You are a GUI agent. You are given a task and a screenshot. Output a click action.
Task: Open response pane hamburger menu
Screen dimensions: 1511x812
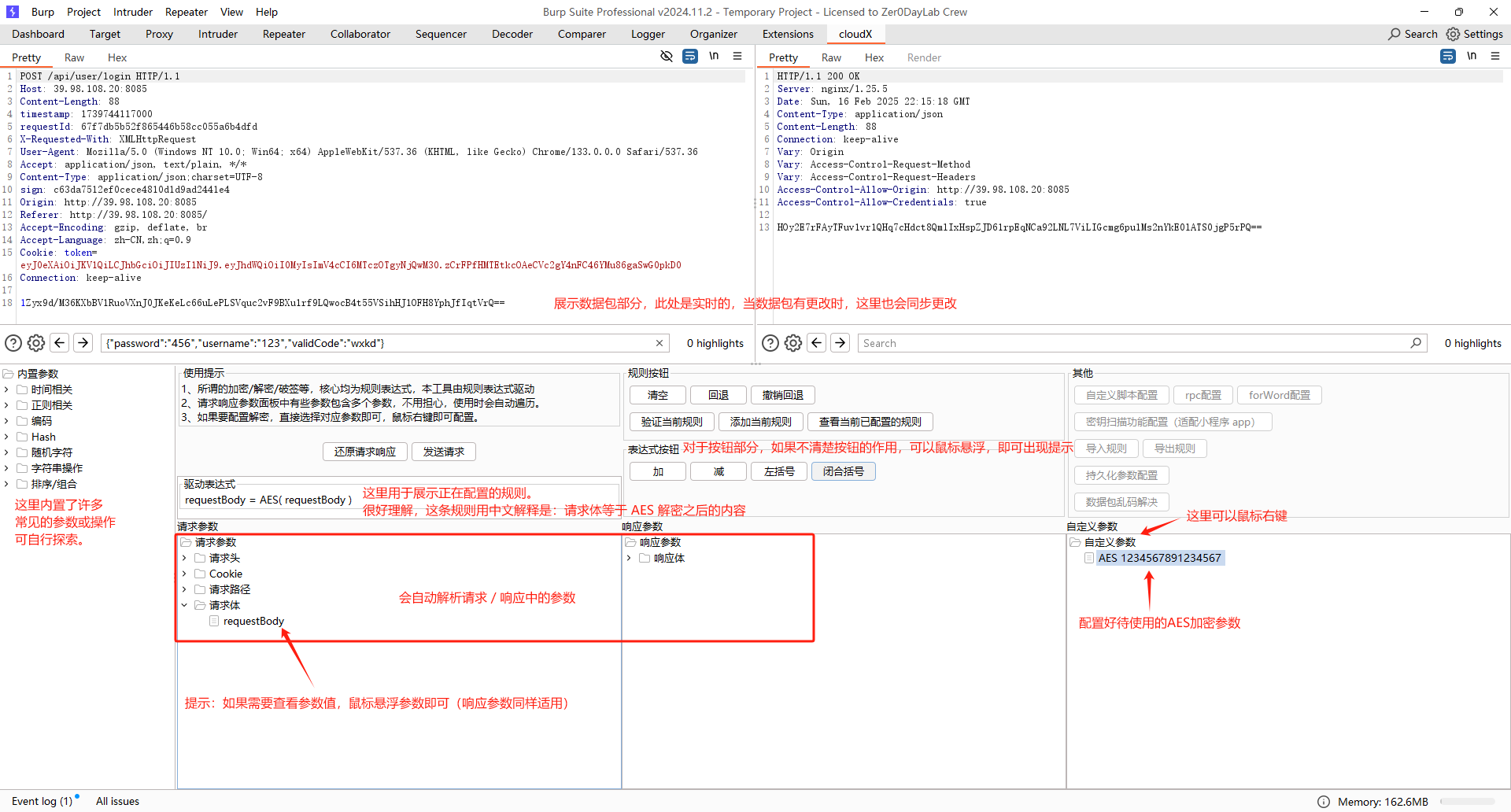pyautogui.click(x=1495, y=56)
